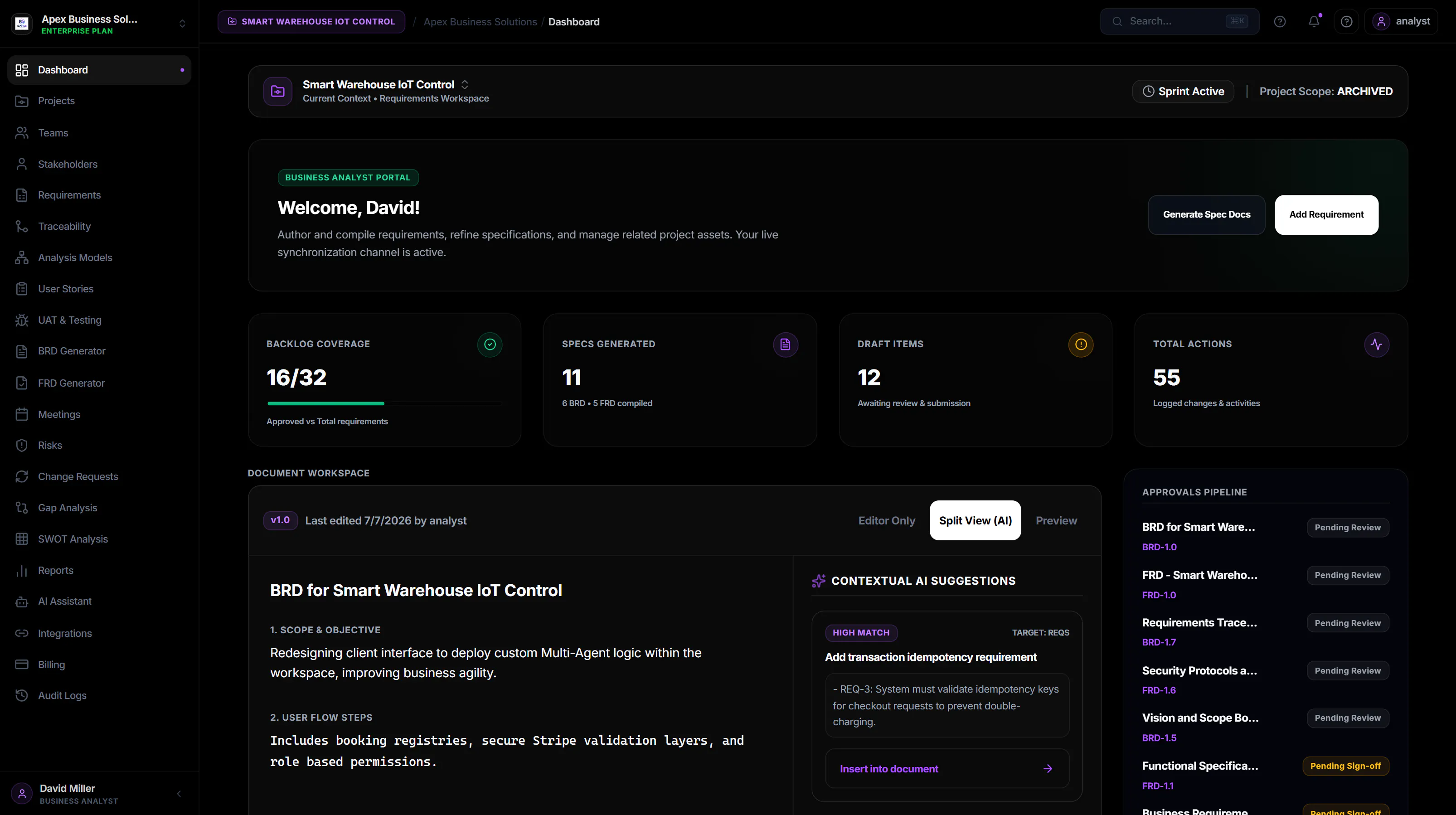The image size is (1456, 815).
Task: Switch to Editor Only view
Action: point(886,520)
